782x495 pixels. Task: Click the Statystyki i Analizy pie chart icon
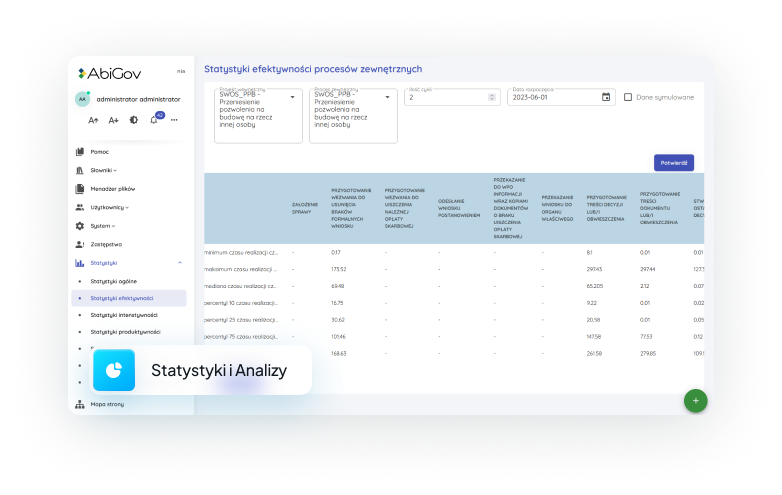point(114,370)
